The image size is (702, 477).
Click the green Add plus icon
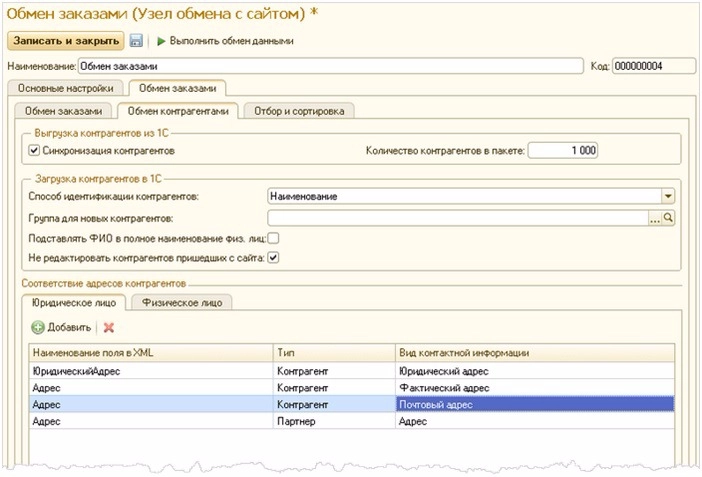(38, 327)
